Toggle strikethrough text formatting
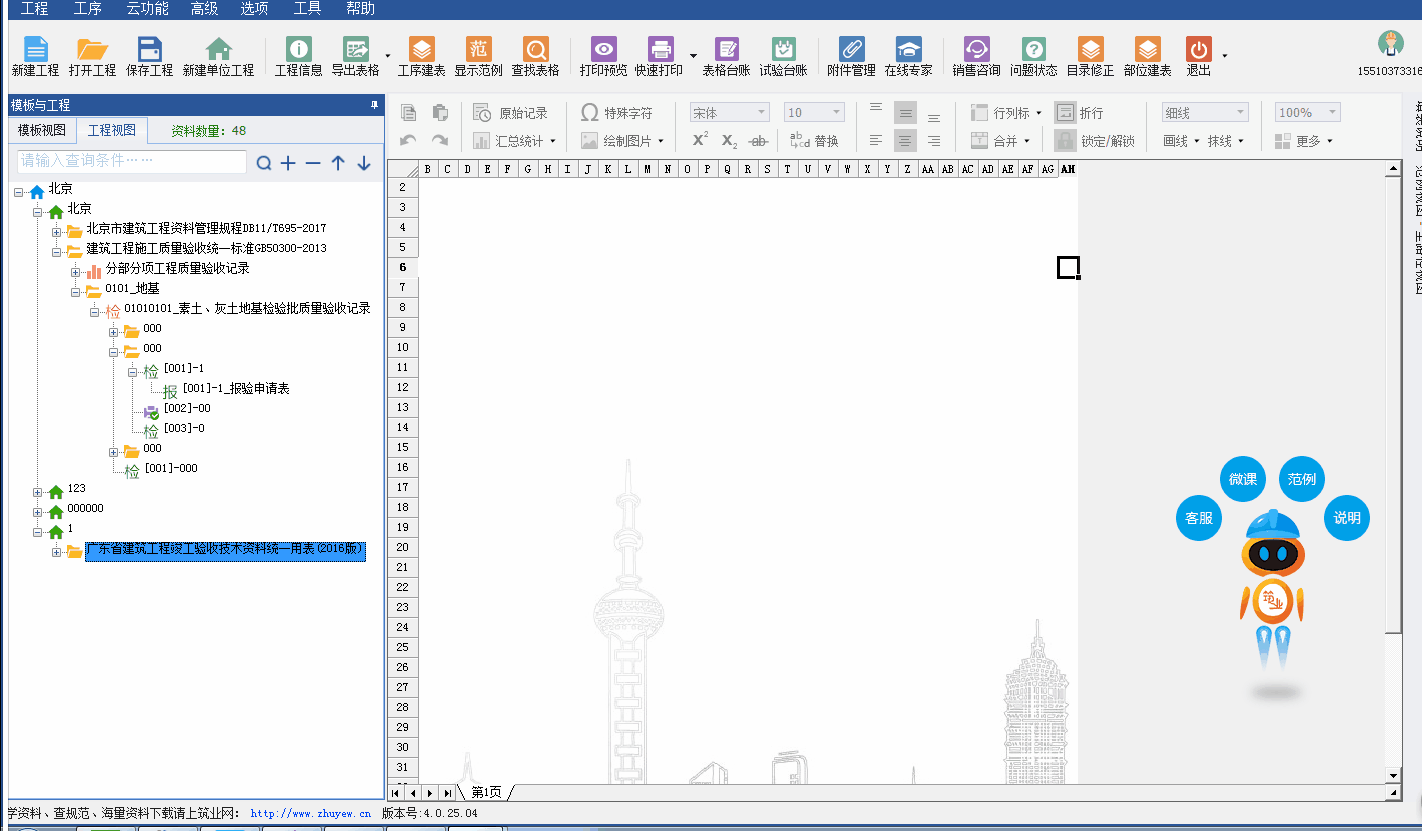Screen dimensions: 1422x831 (758, 141)
